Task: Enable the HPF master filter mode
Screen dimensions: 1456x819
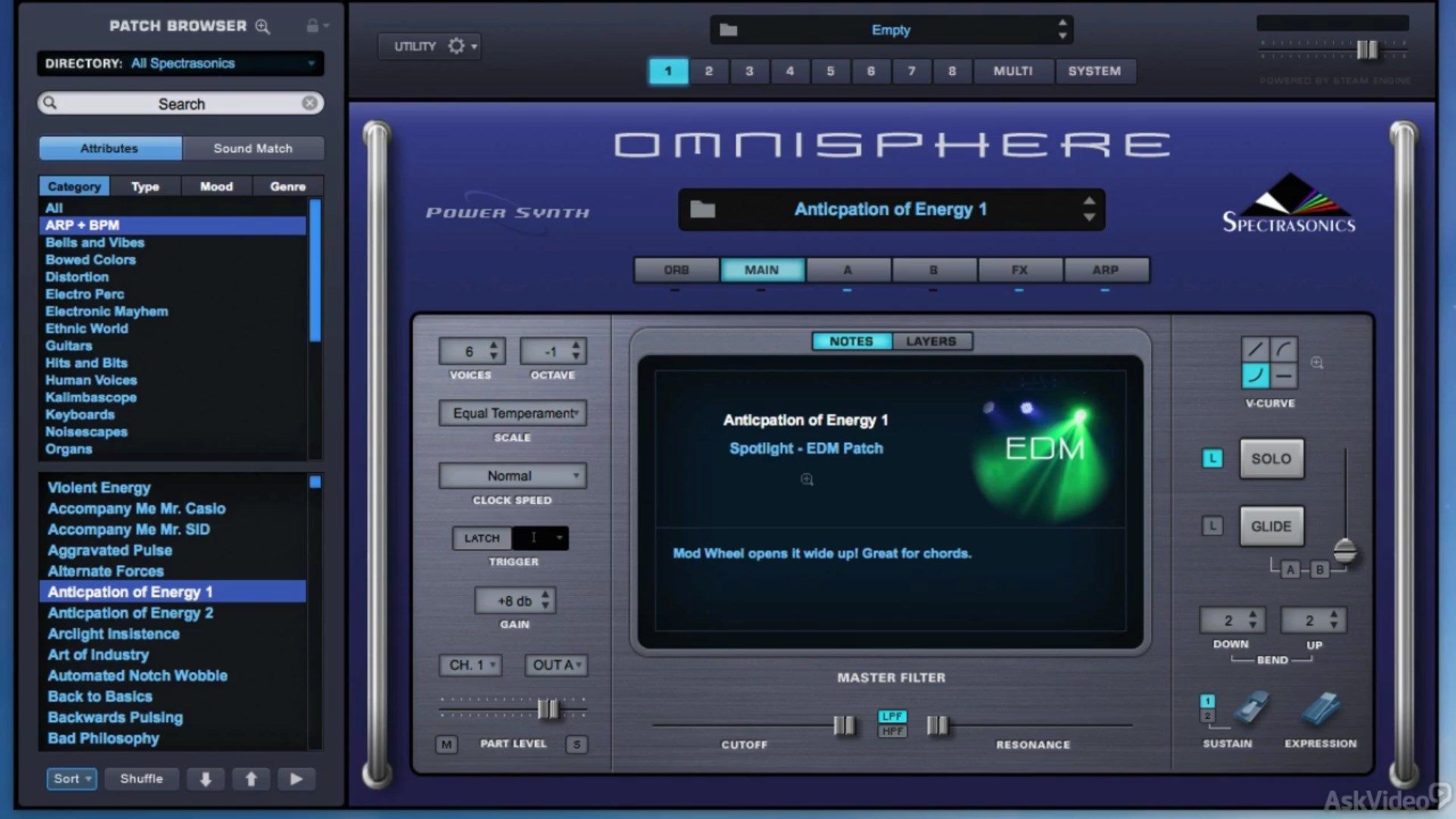Action: coord(893,731)
